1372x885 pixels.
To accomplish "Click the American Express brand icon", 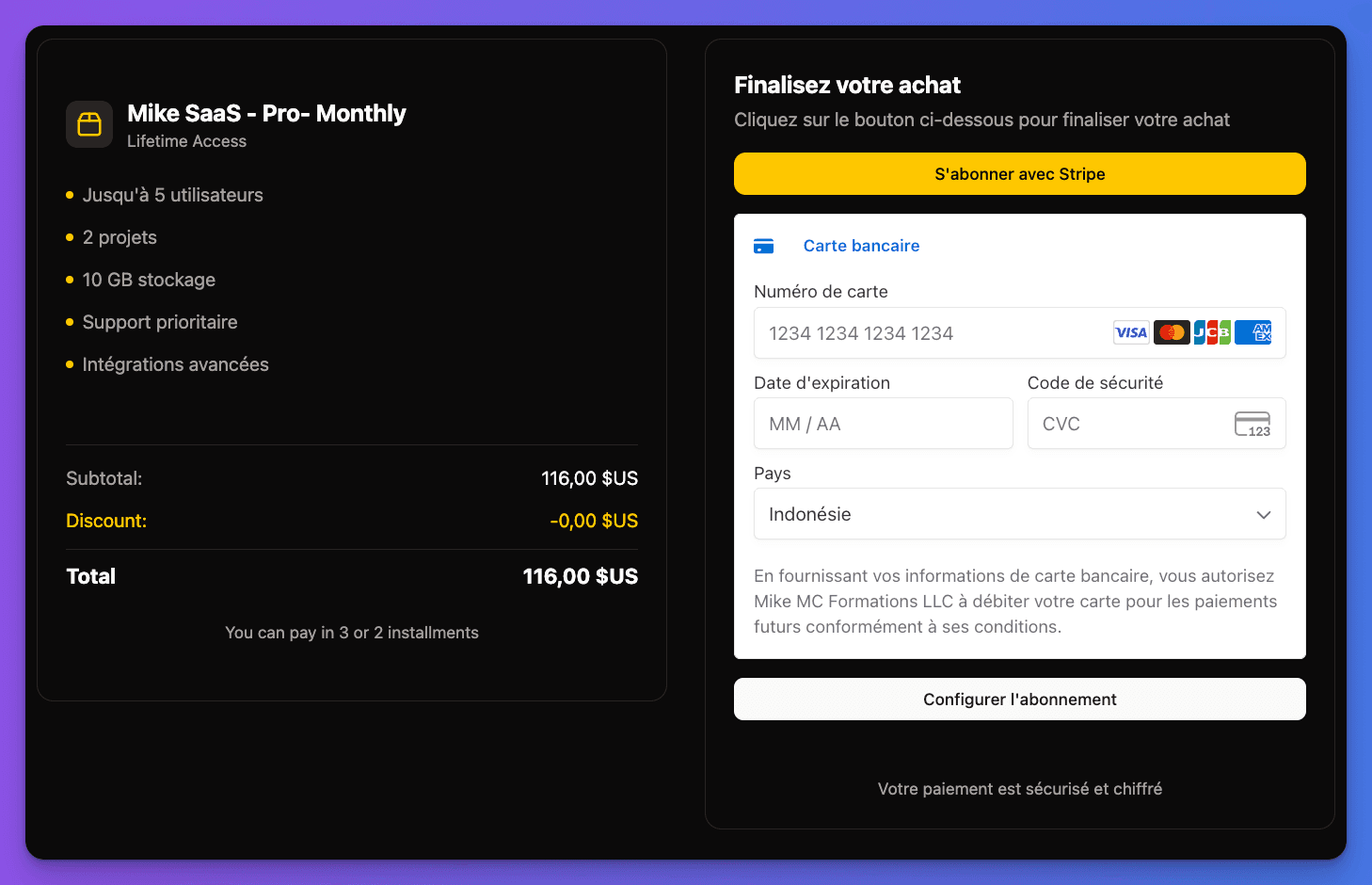I will tap(1252, 332).
